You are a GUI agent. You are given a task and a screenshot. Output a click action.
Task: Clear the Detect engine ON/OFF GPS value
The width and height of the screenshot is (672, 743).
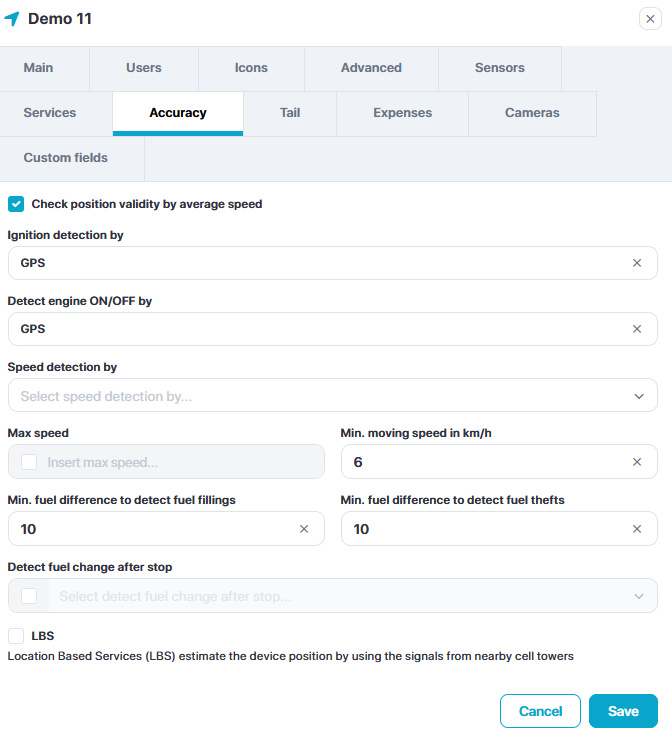[x=637, y=329]
